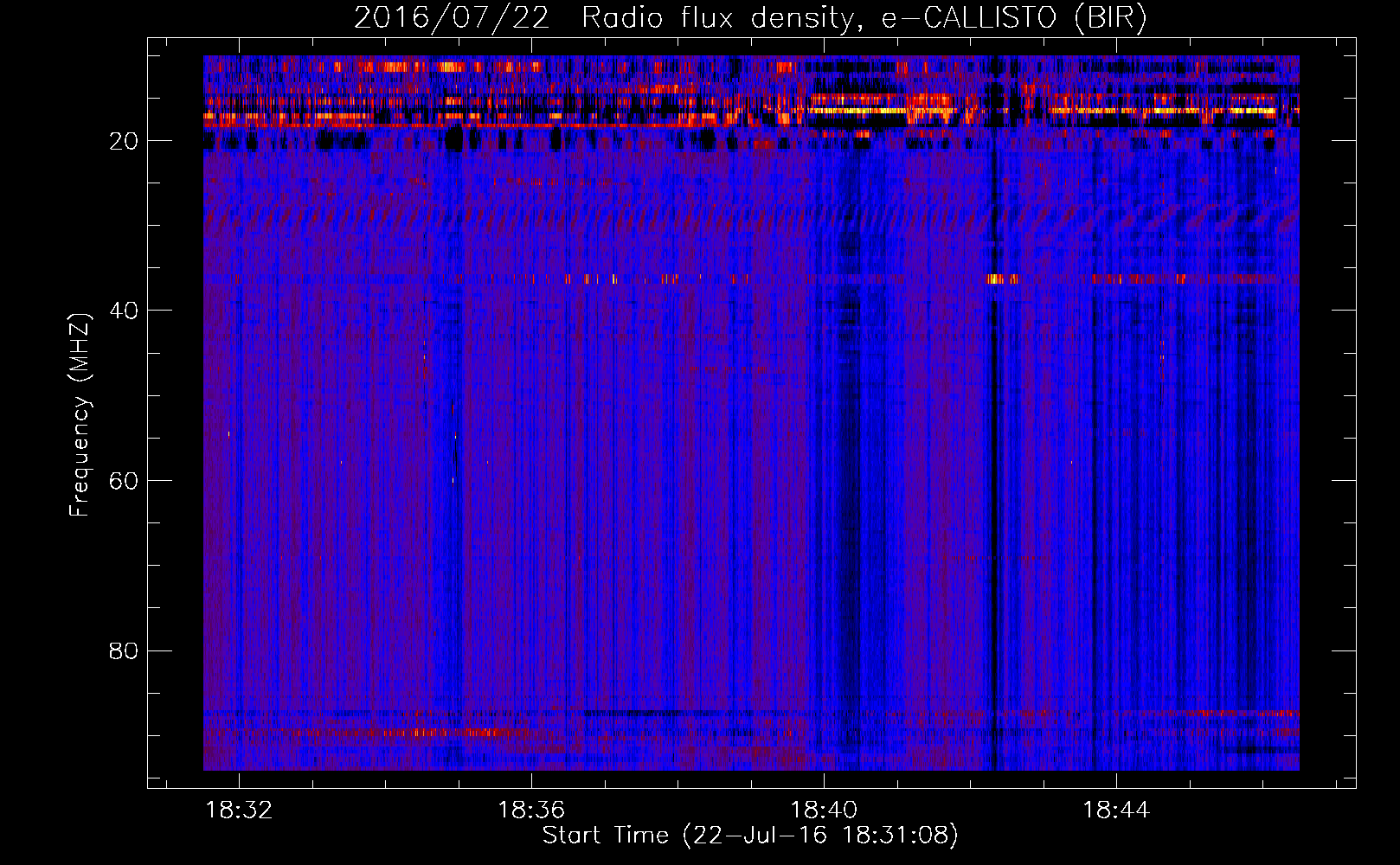1400x865 pixels.
Task: Click the 18:36 time tick label
Action: point(531,810)
